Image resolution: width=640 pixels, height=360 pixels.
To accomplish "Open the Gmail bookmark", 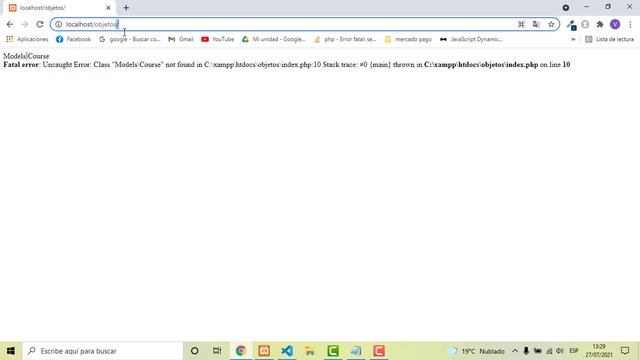I will click(x=181, y=39).
